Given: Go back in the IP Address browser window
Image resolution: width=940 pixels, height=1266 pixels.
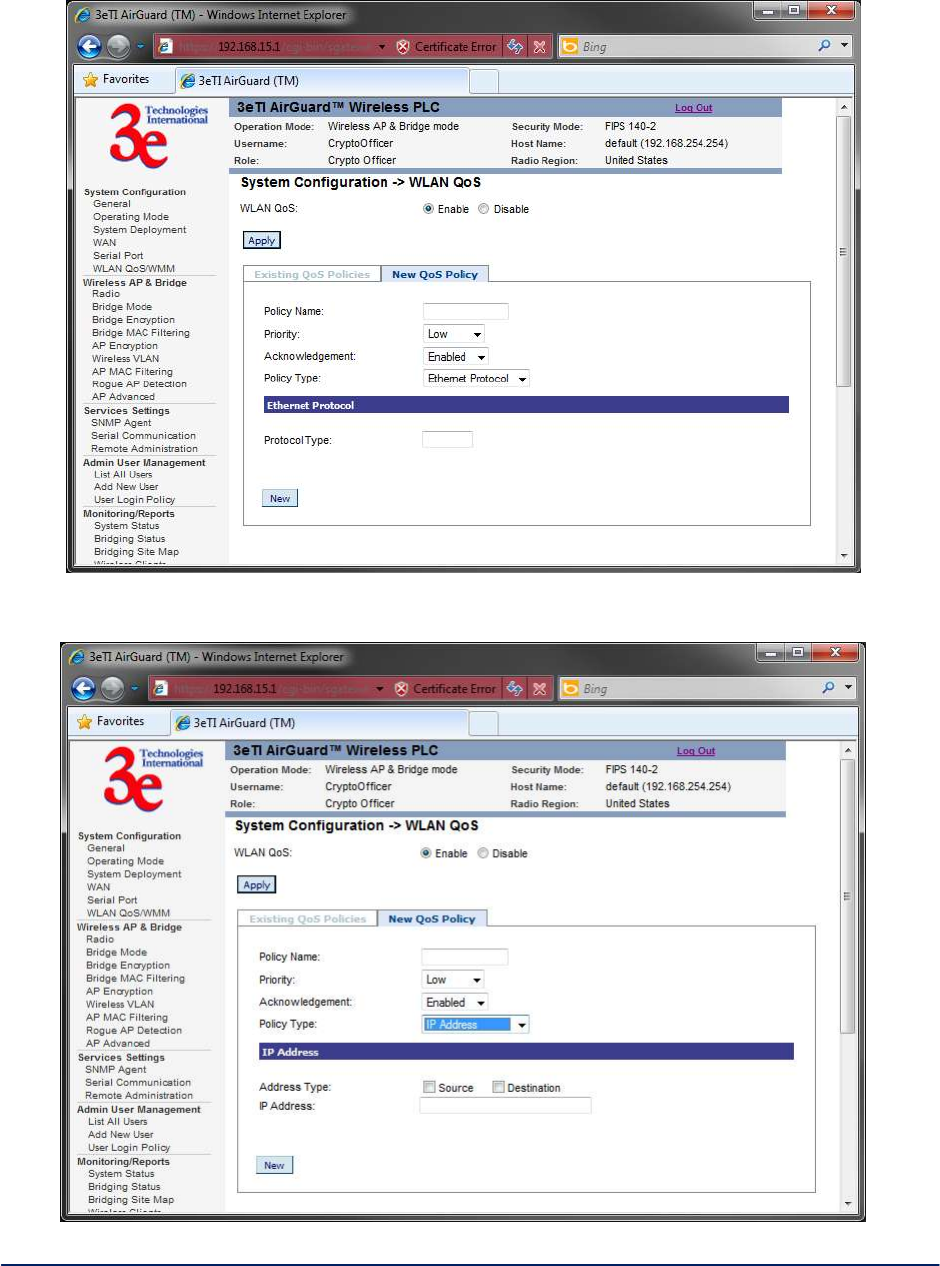Looking at the screenshot, I should coord(84,688).
